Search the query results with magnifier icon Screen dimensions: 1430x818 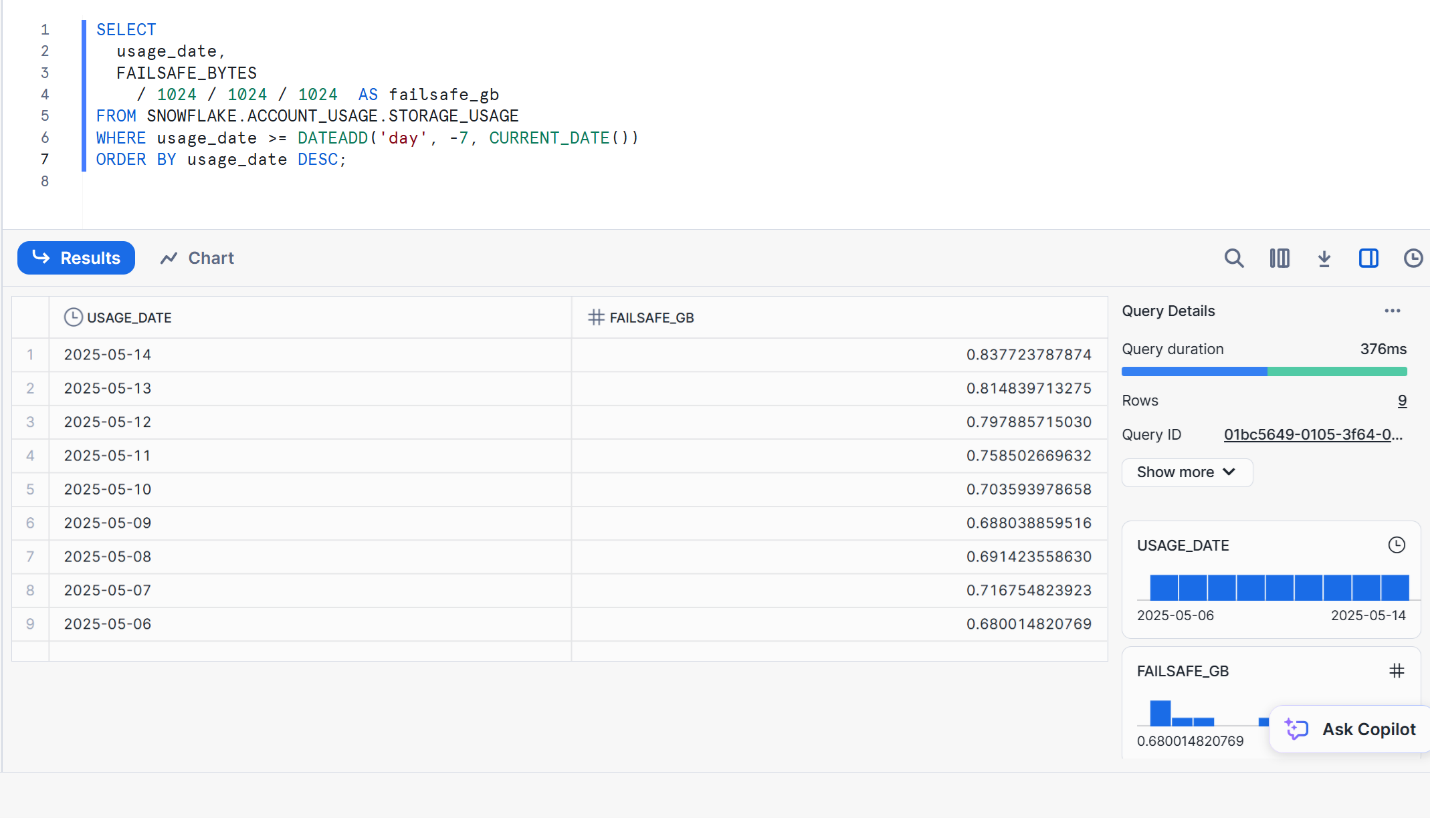pos(1234,258)
